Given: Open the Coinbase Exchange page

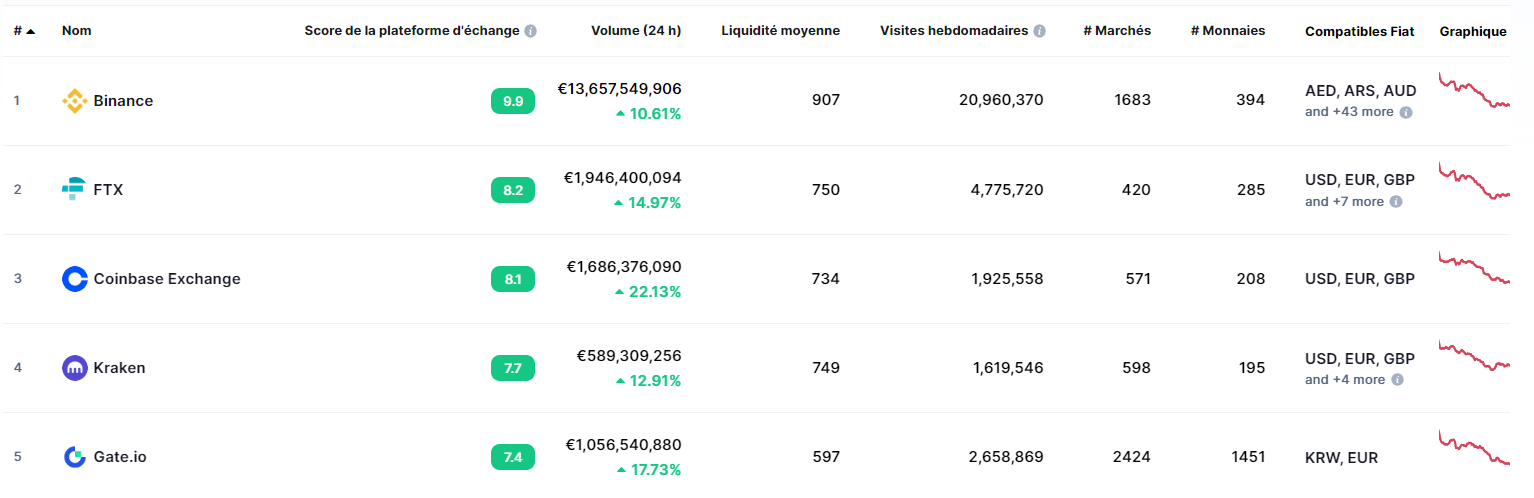Looking at the screenshot, I should pos(167,279).
